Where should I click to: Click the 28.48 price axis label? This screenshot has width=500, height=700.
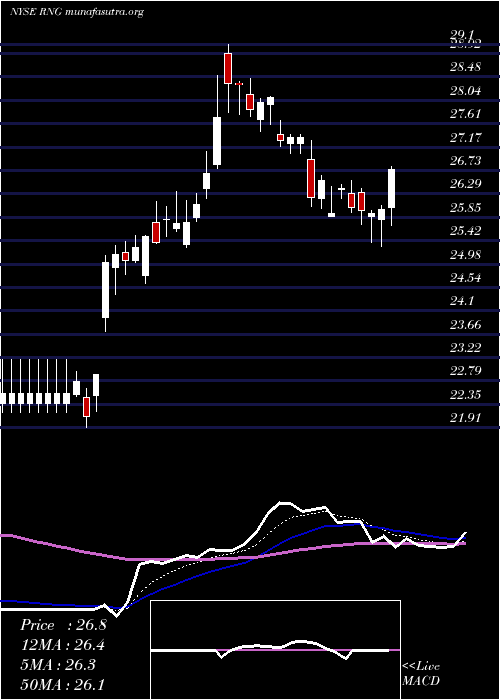click(x=465, y=67)
